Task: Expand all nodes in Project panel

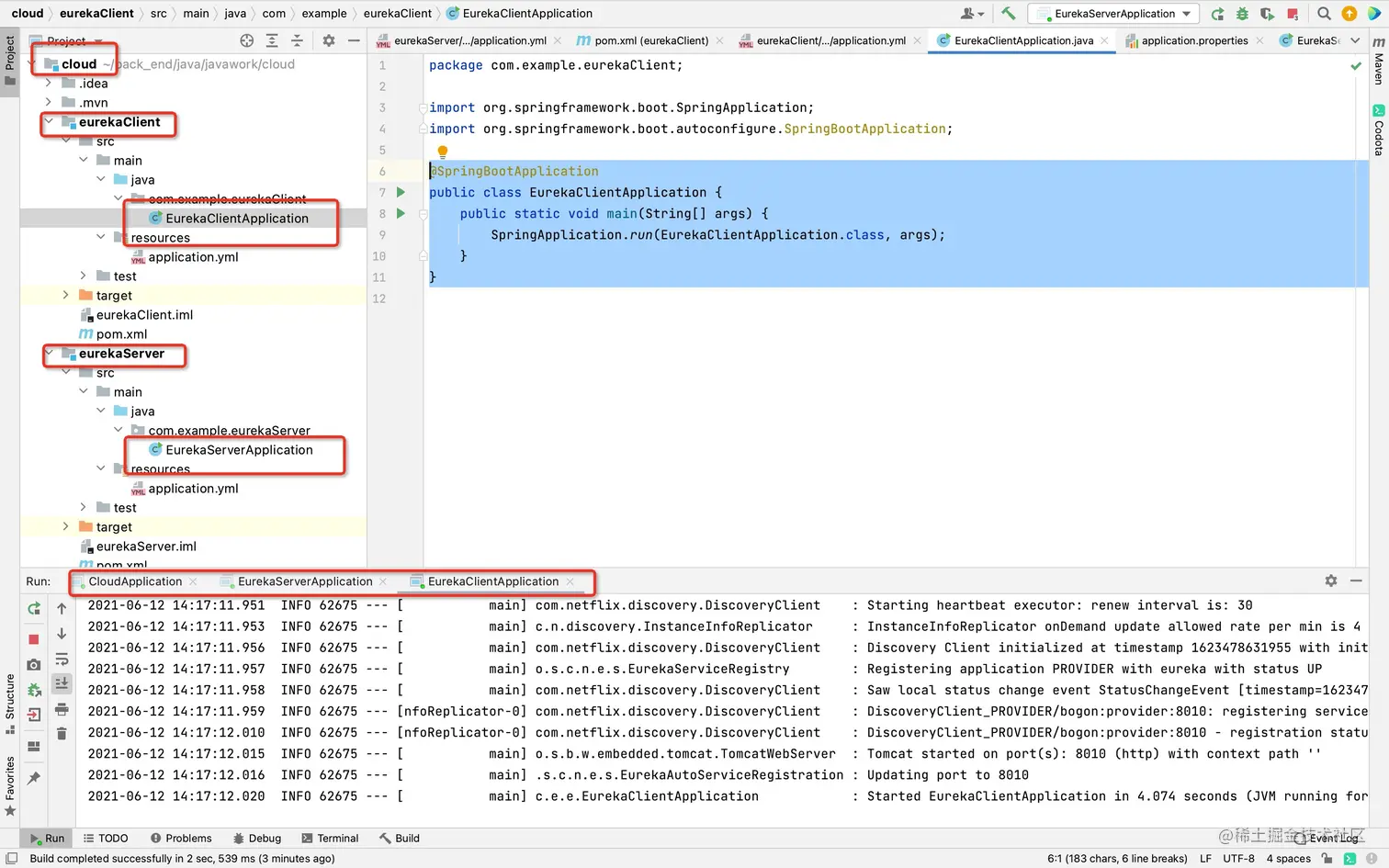Action: [x=272, y=40]
